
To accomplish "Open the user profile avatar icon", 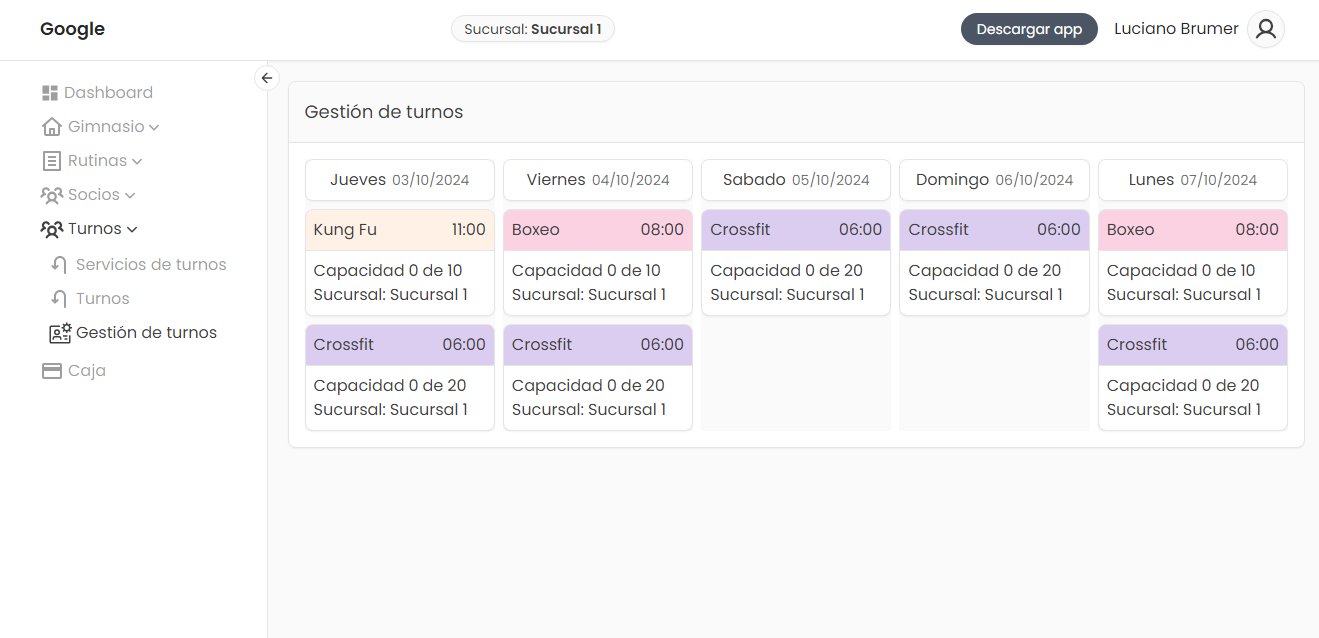I will click(x=1266, y=29).
